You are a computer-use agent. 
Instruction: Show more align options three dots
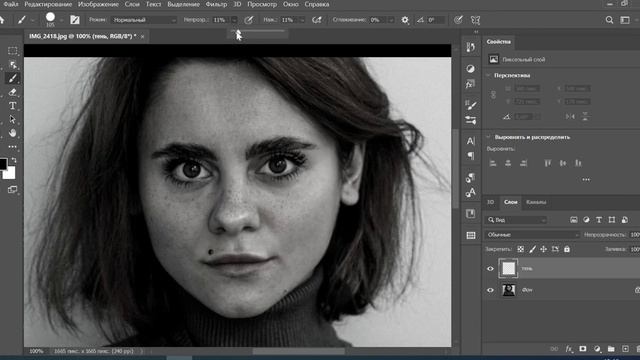tap(586, 180)
